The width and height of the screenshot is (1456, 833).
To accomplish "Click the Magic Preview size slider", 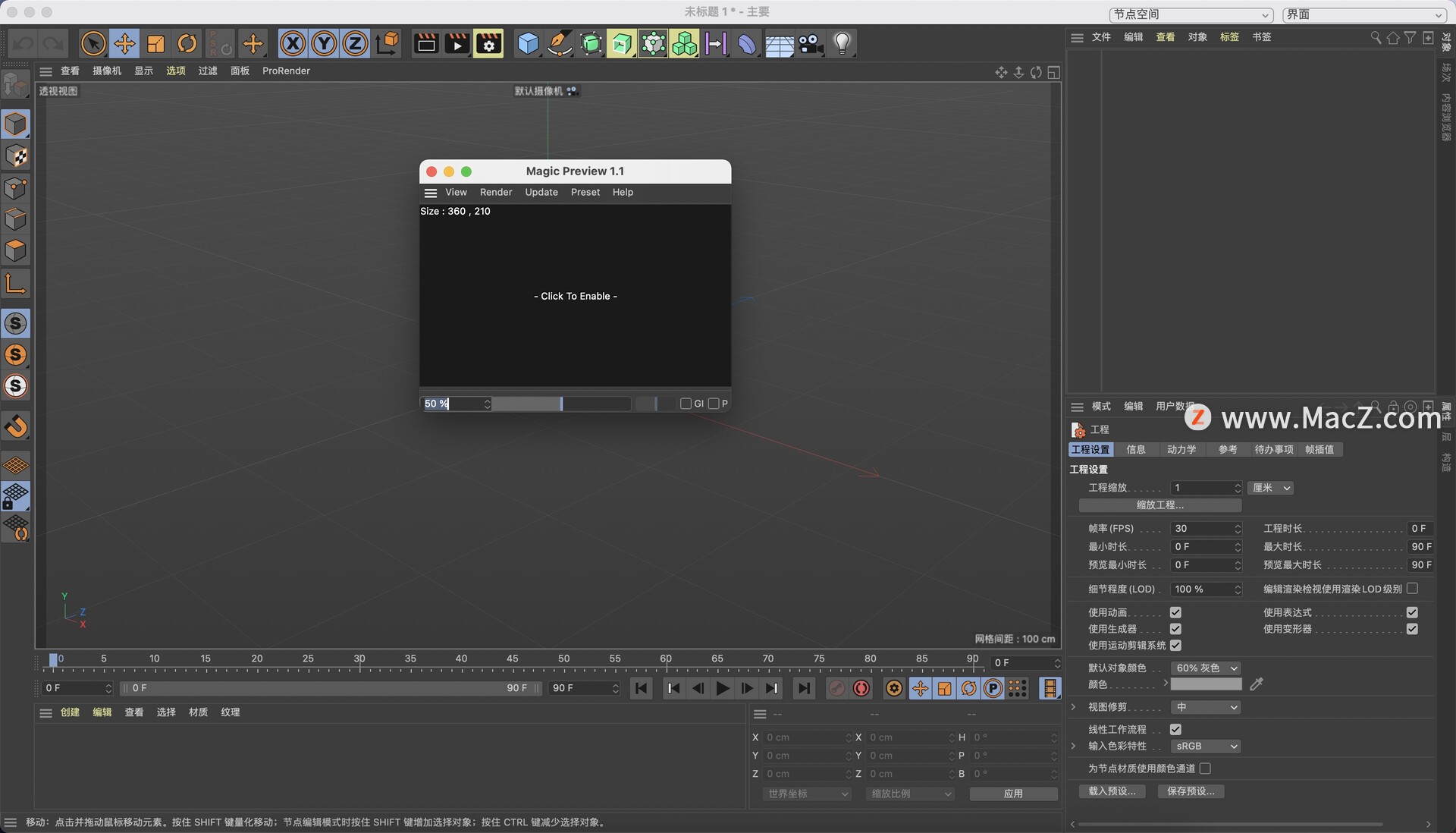I will (562, 404).
